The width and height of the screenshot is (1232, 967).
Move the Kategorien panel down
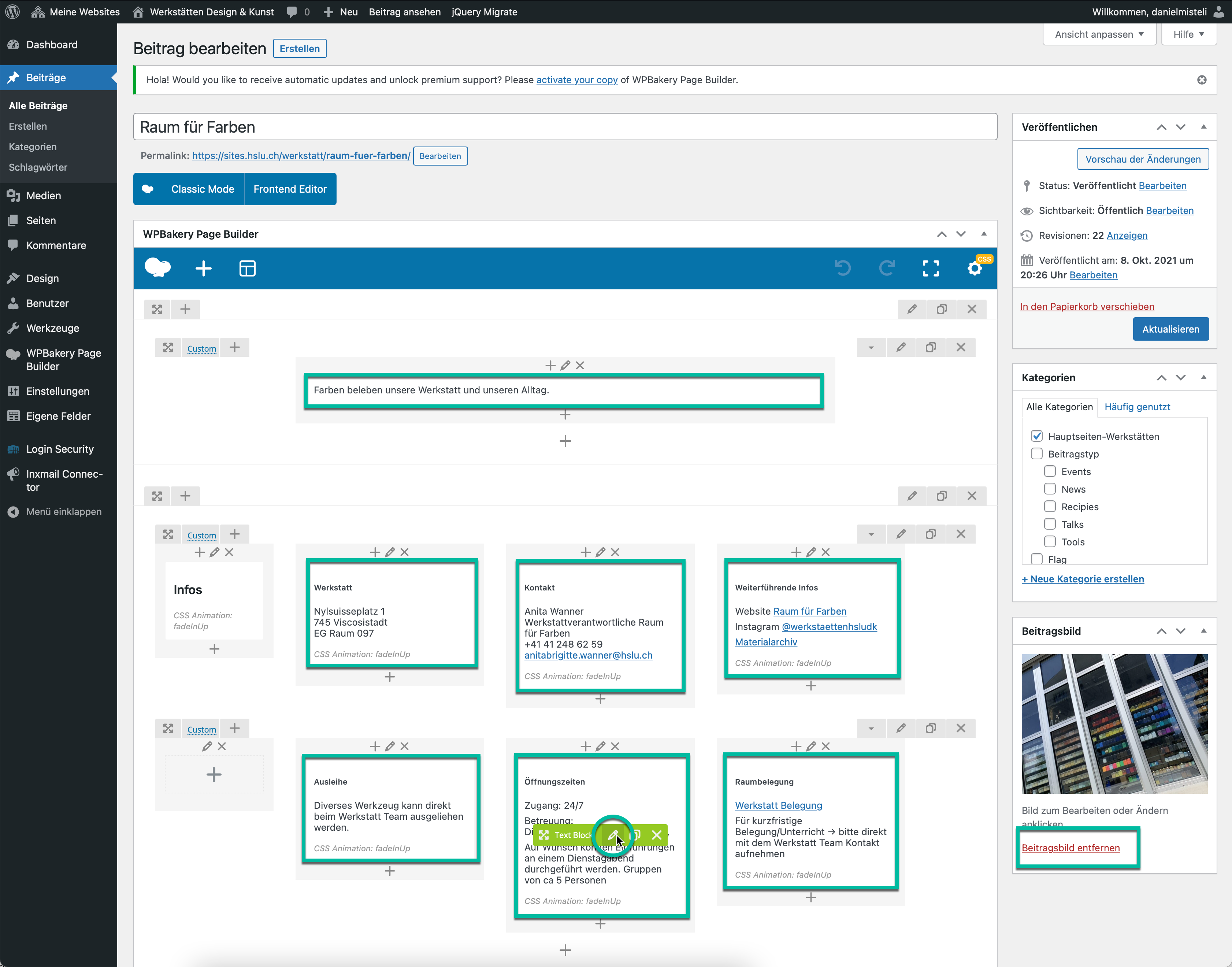pyautogui.click(x=1180, y=377)
